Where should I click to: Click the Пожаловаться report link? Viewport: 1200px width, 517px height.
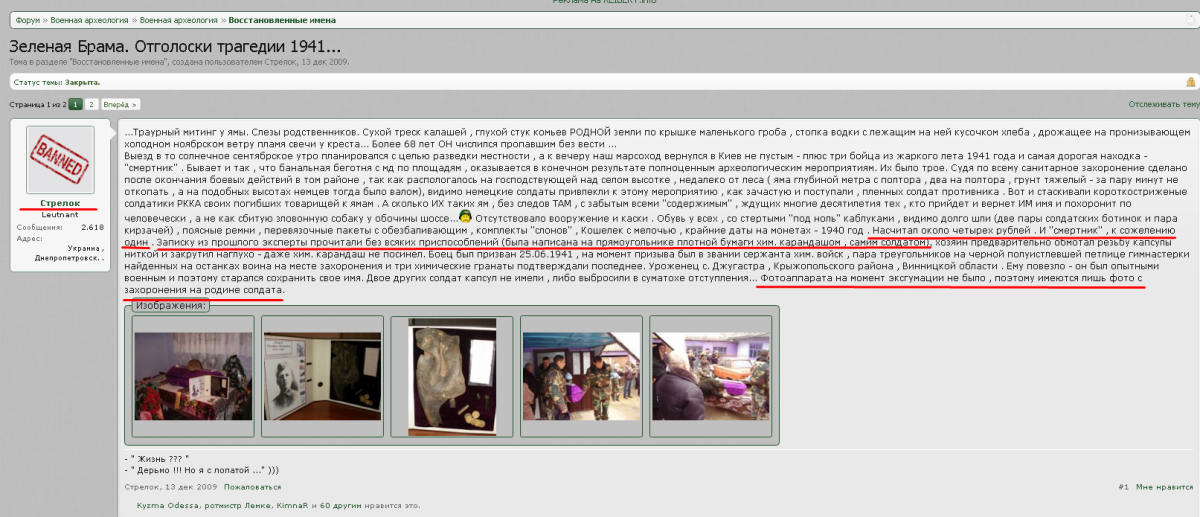tap(253, 487)
